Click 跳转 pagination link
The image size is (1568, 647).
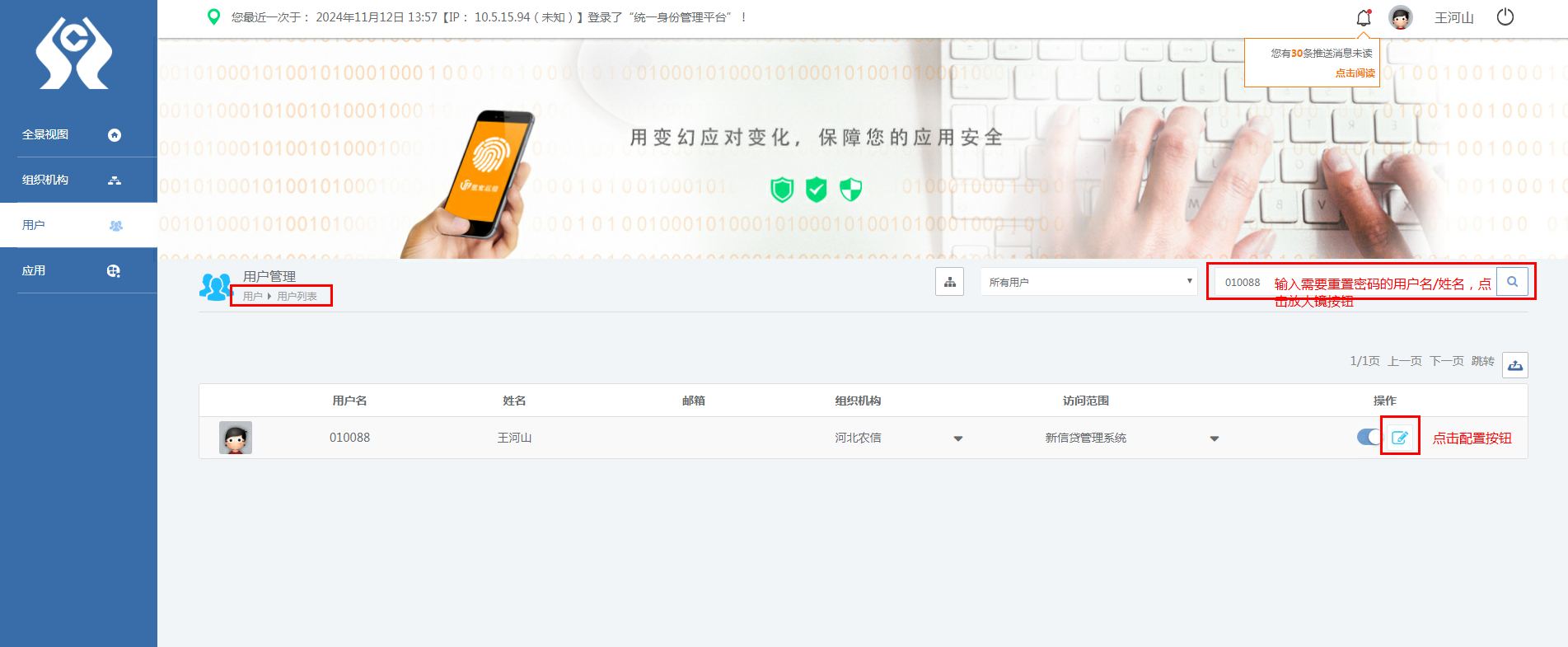[x=1483, y=361]
